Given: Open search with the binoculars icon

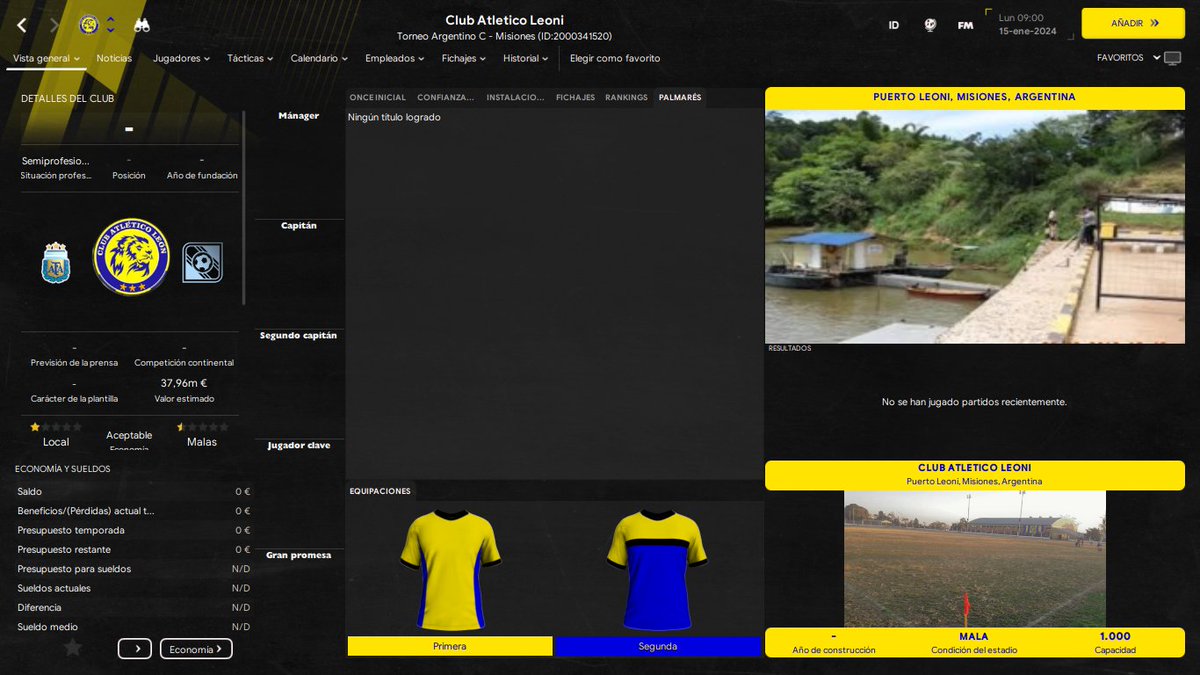Looking at the screenshot, I should pyautogui.click(x=142, y=25).
